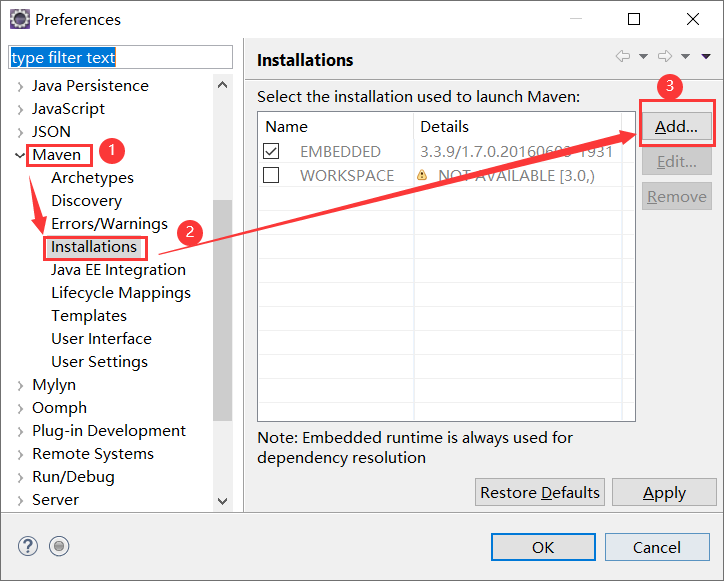Image resolution: width=724 pixels, height=581 pixels.
Task: Click NOT AVAILABLE [3.0,) details cell
Action: click(x=516, y=176)
